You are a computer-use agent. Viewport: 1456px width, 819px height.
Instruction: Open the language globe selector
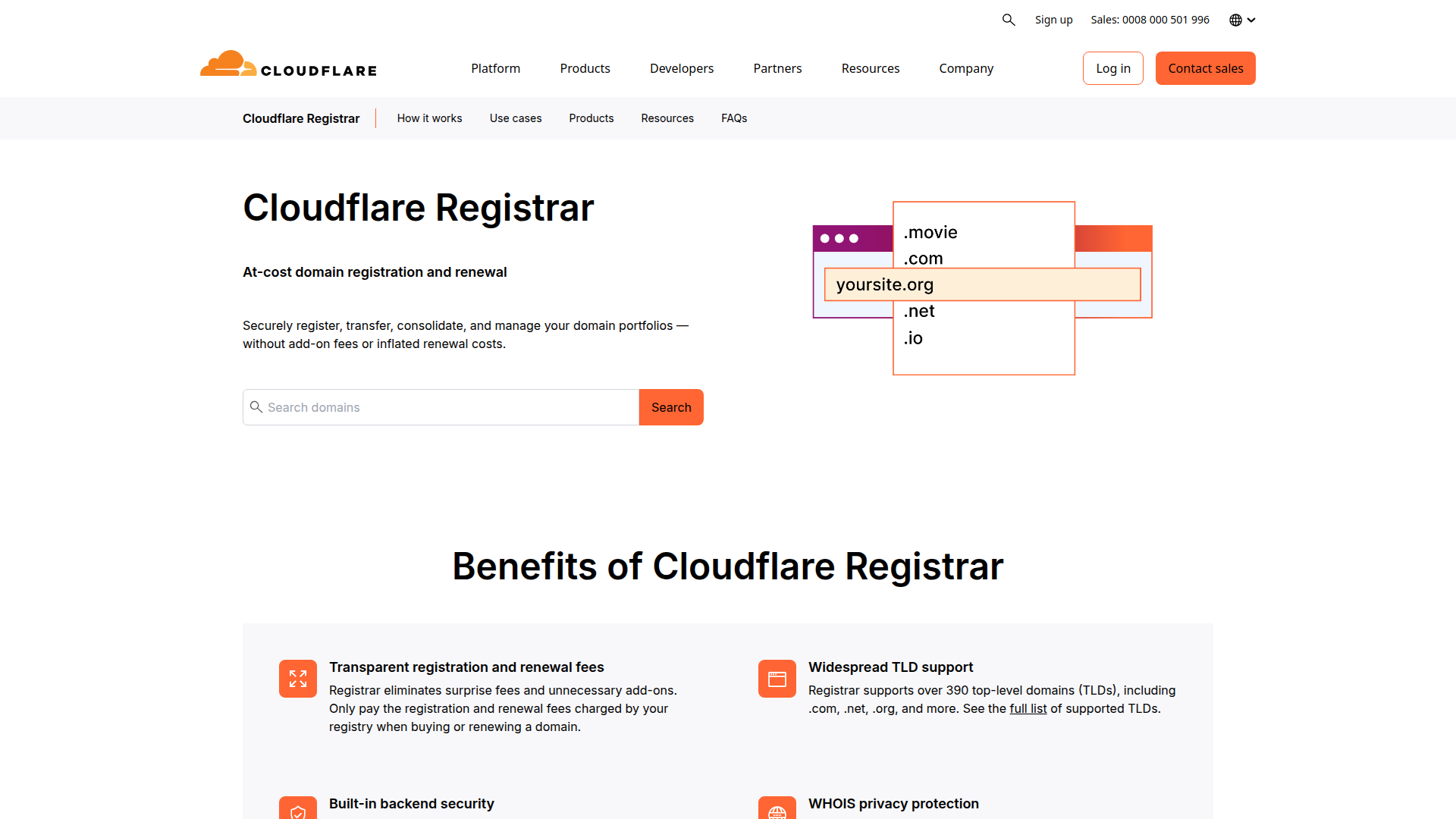1242,20
